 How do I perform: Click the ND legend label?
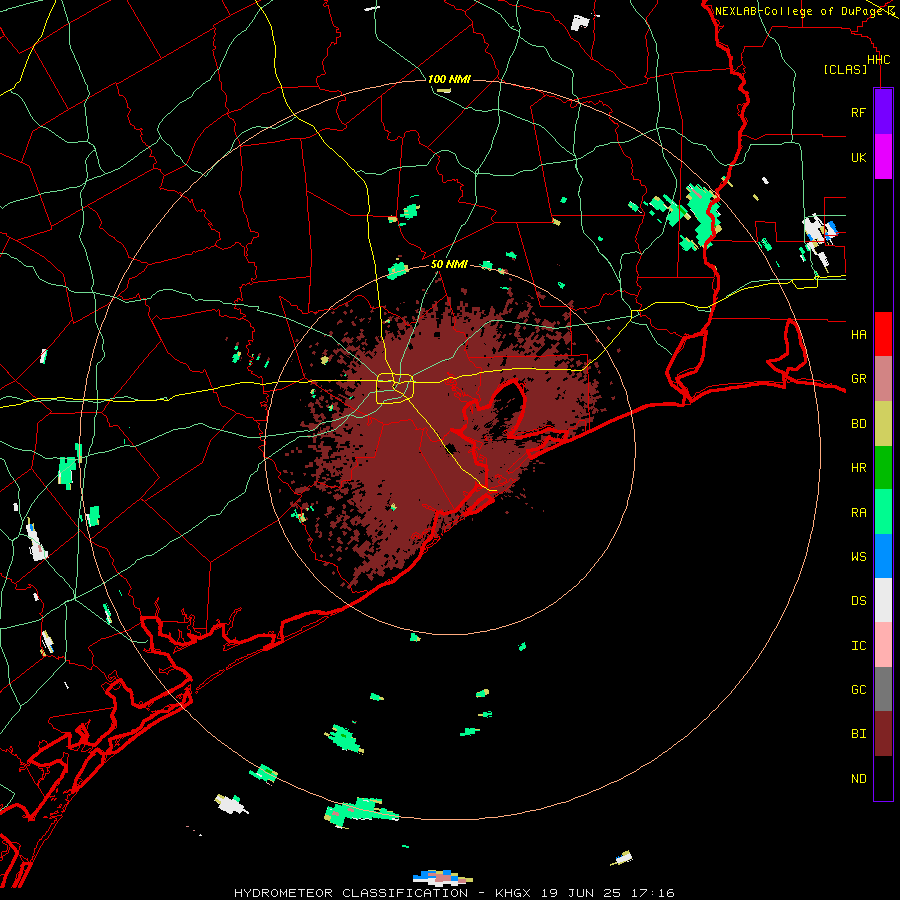[x=858, y=778]
